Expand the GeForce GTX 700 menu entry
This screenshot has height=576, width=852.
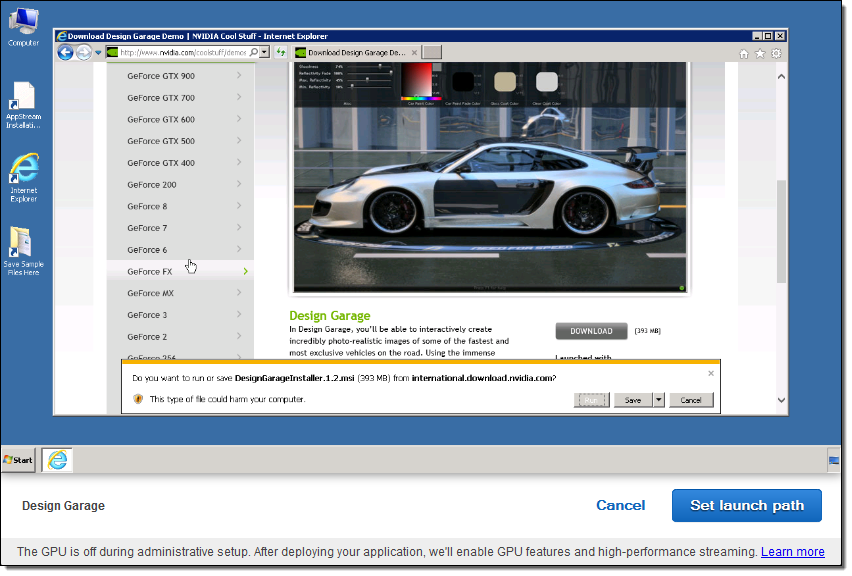(x=180, y=97)
